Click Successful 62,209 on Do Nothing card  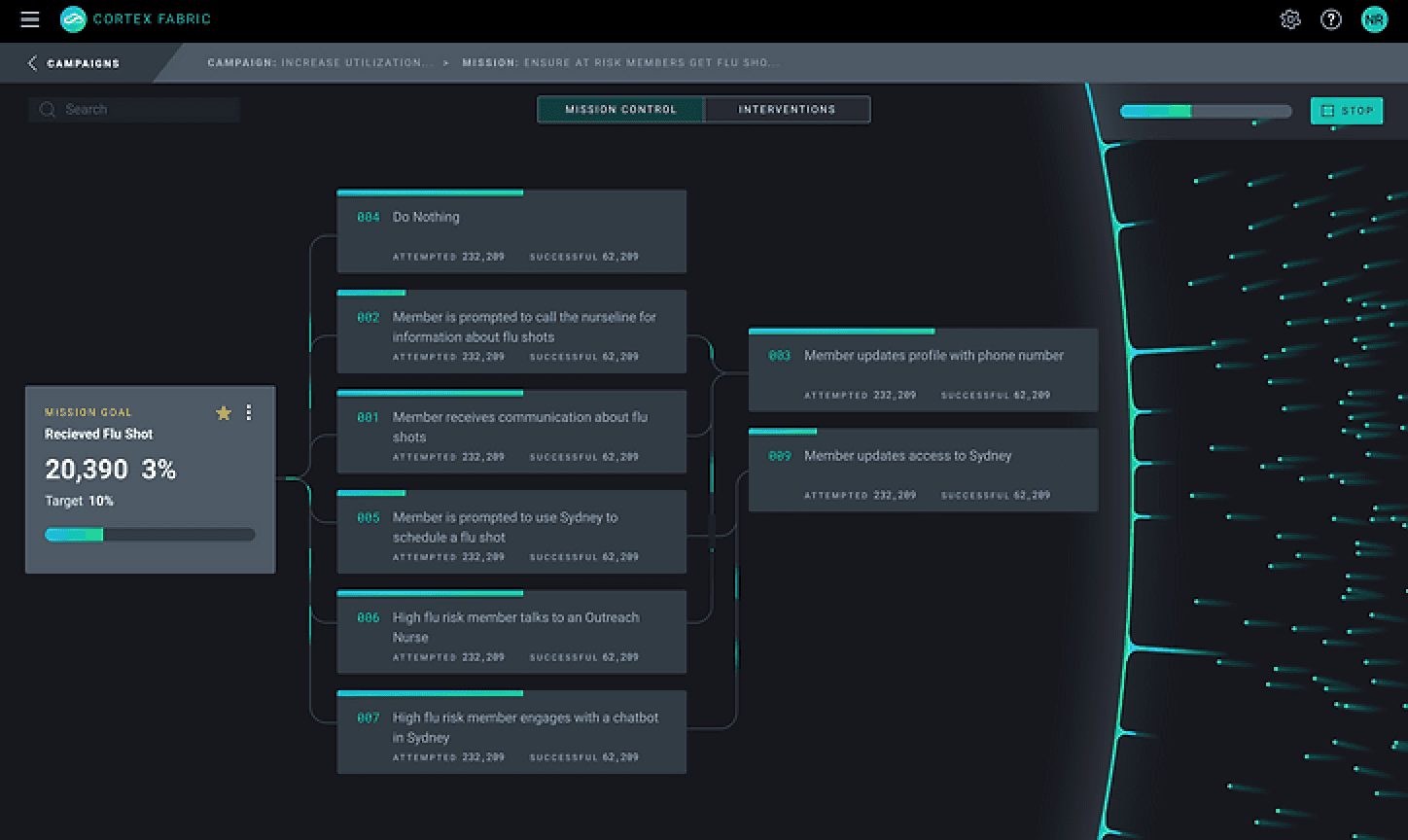[x=584, y=258]
